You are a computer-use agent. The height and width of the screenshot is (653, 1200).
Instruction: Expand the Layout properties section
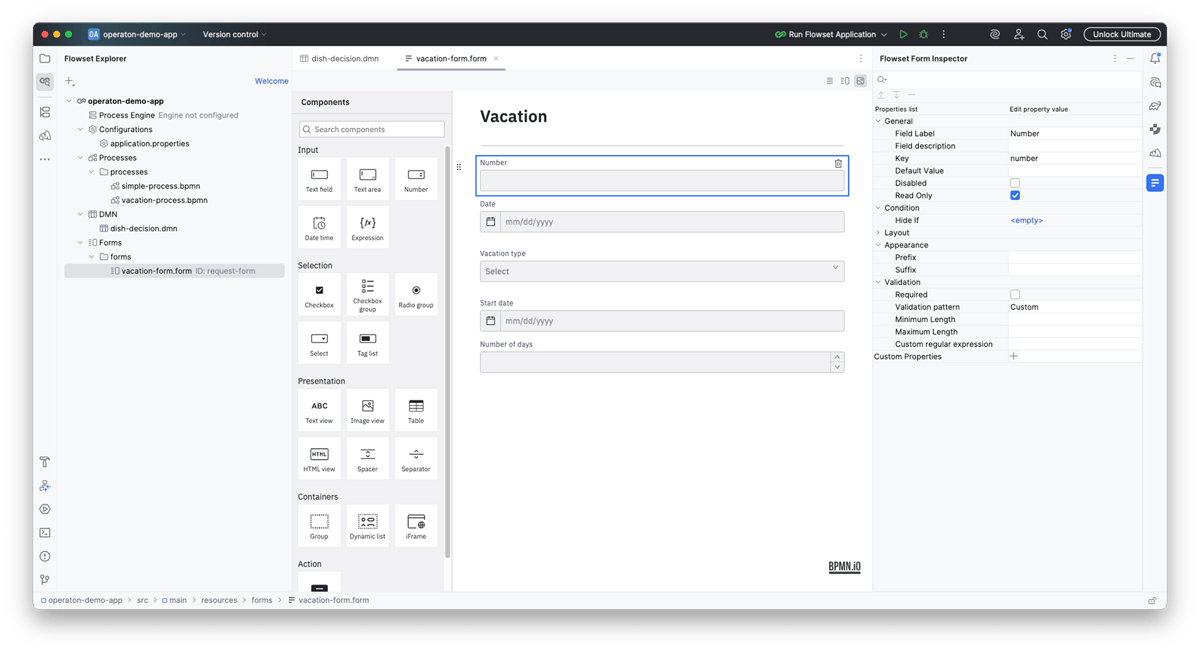(x=878, y=233)
